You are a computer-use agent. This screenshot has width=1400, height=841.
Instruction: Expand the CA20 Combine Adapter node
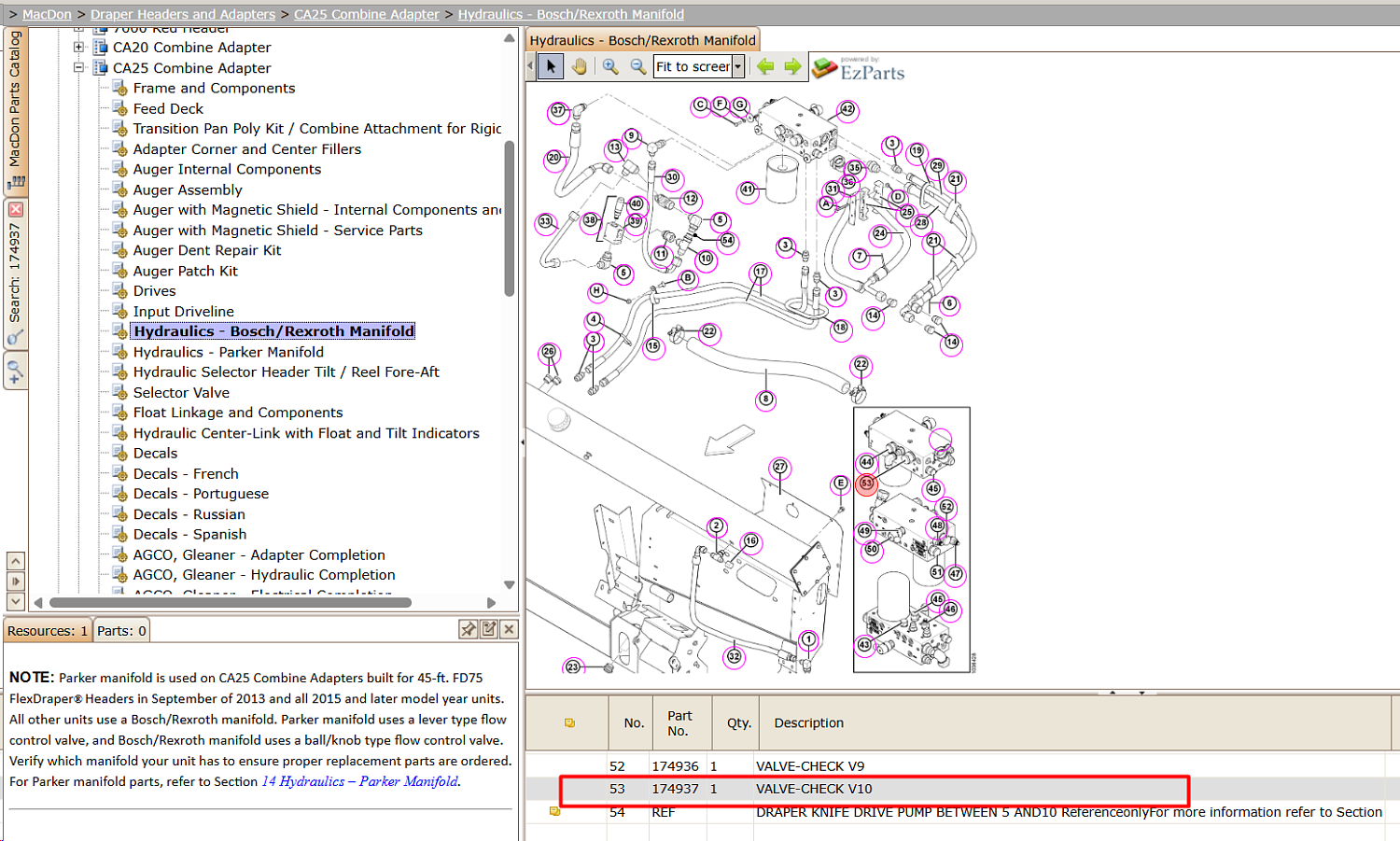79,47
